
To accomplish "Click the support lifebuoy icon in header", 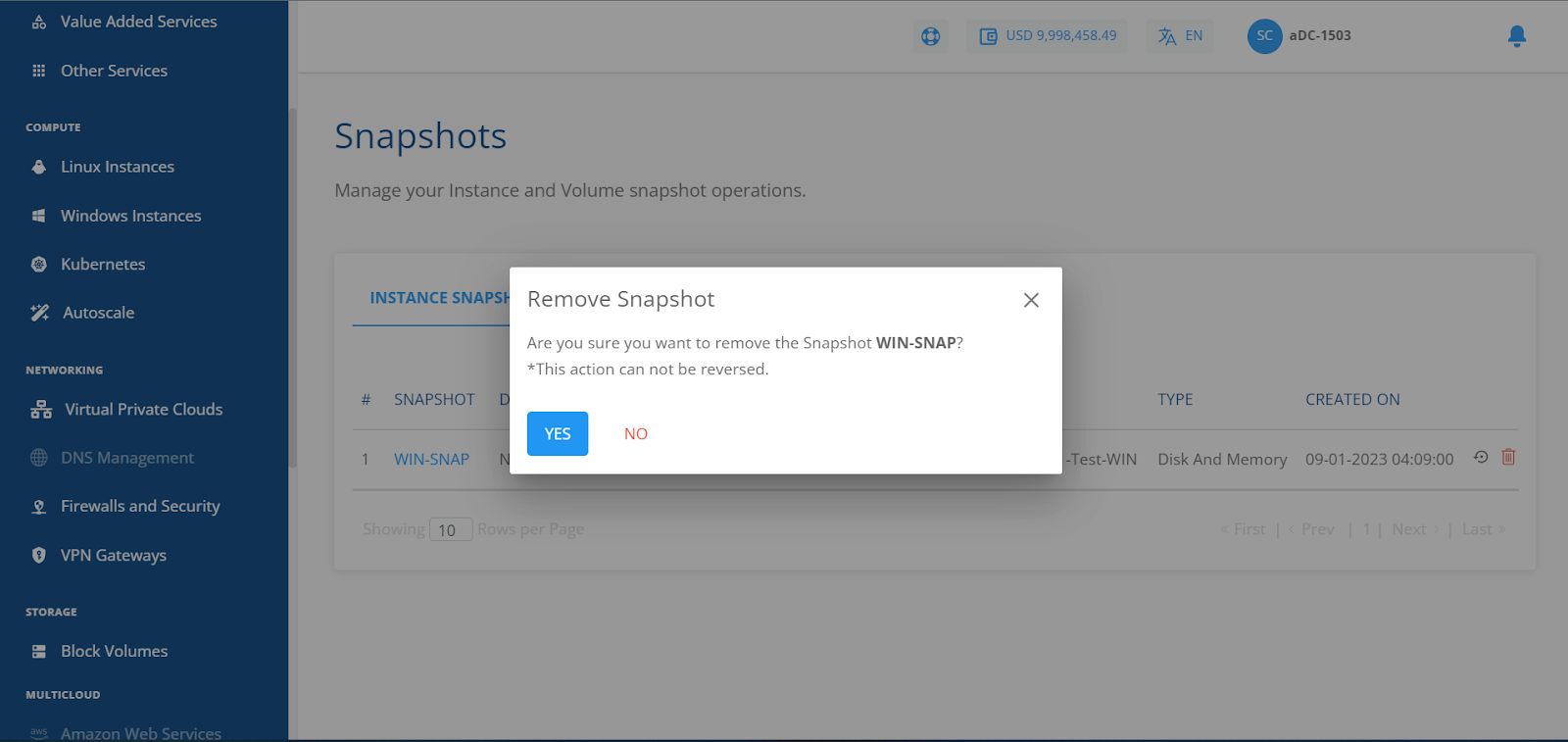I will (931, 36).
